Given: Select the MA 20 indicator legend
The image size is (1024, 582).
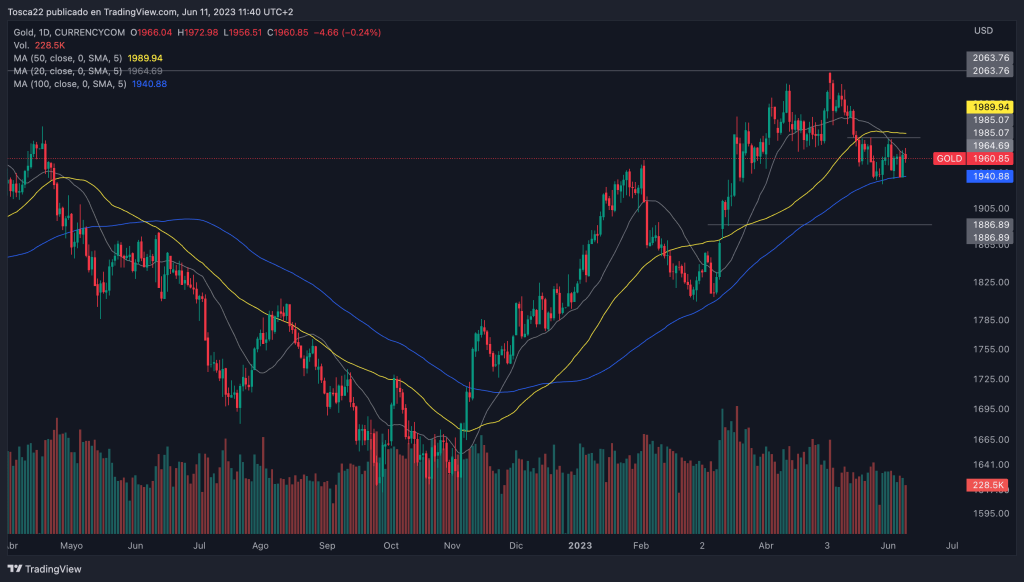Looking at the screenshot, I should [x=68, y=71].
